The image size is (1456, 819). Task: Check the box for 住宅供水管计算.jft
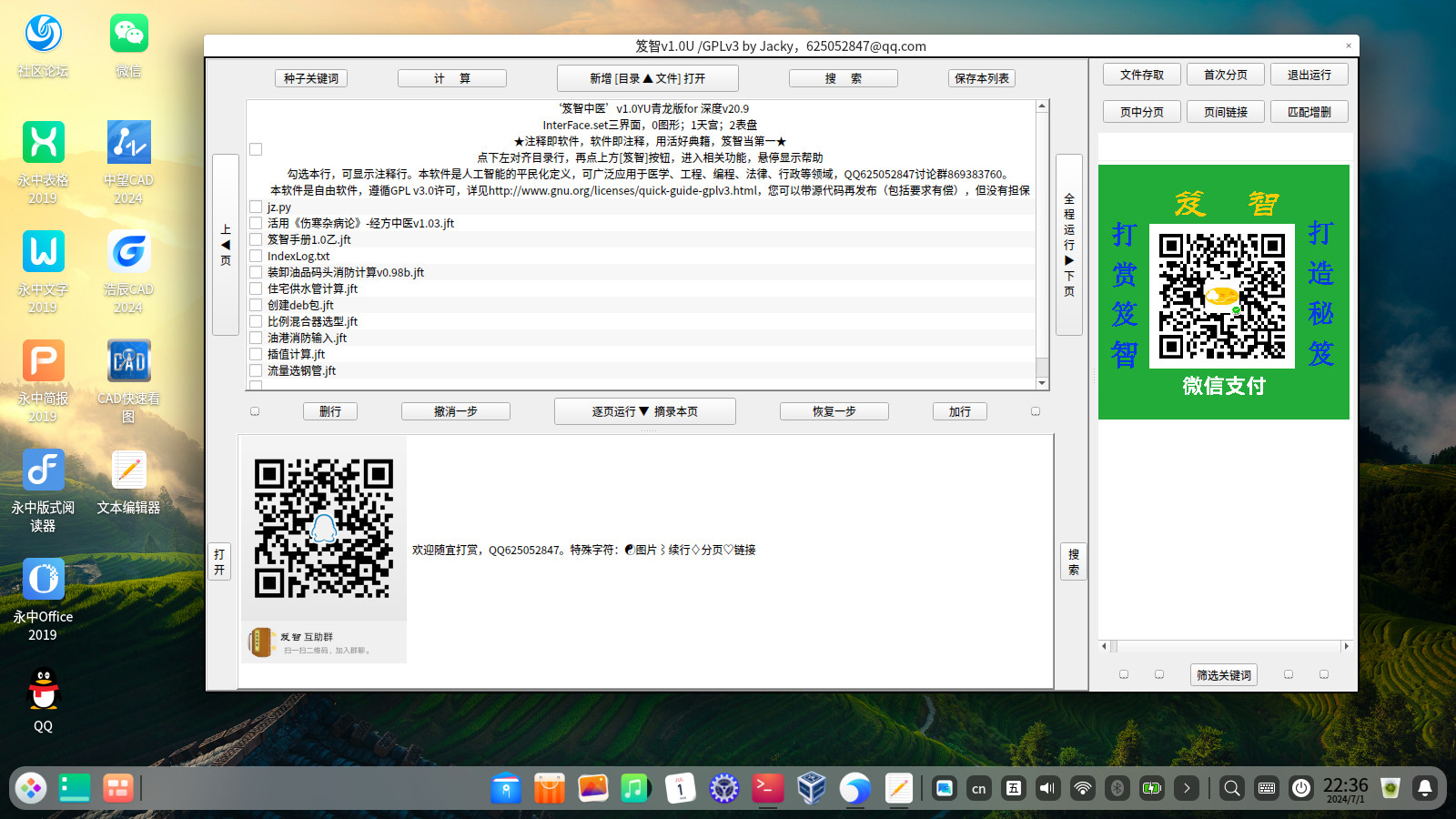[x=256, y=288]
